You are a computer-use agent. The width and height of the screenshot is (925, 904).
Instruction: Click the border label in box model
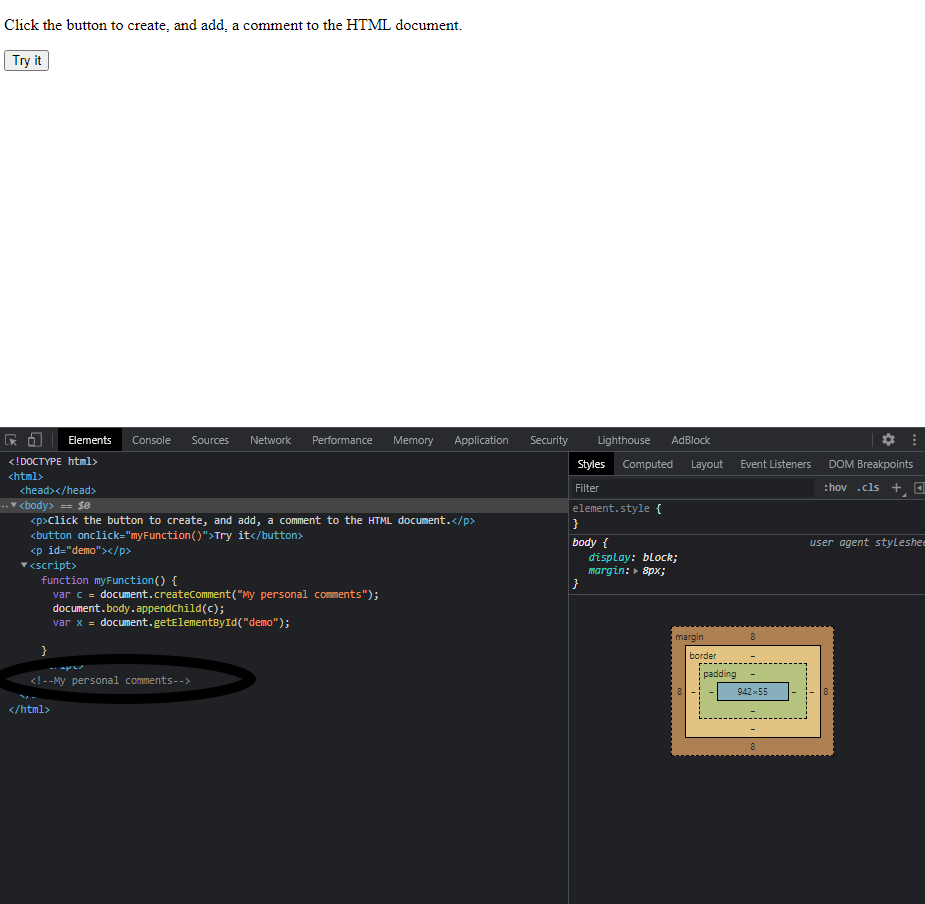tap(703, 656)
